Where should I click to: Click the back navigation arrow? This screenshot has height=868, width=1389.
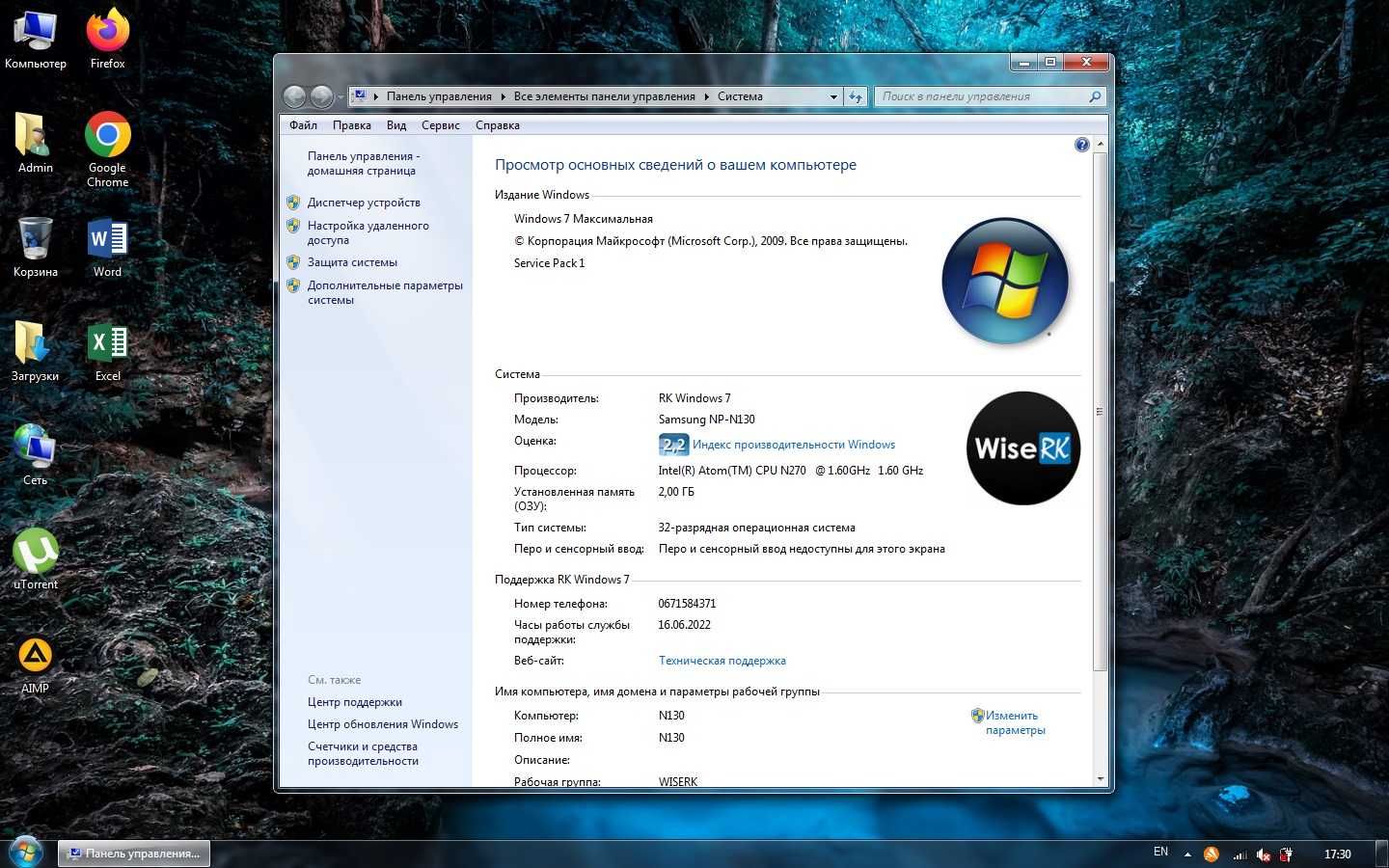tap(295, 96)
